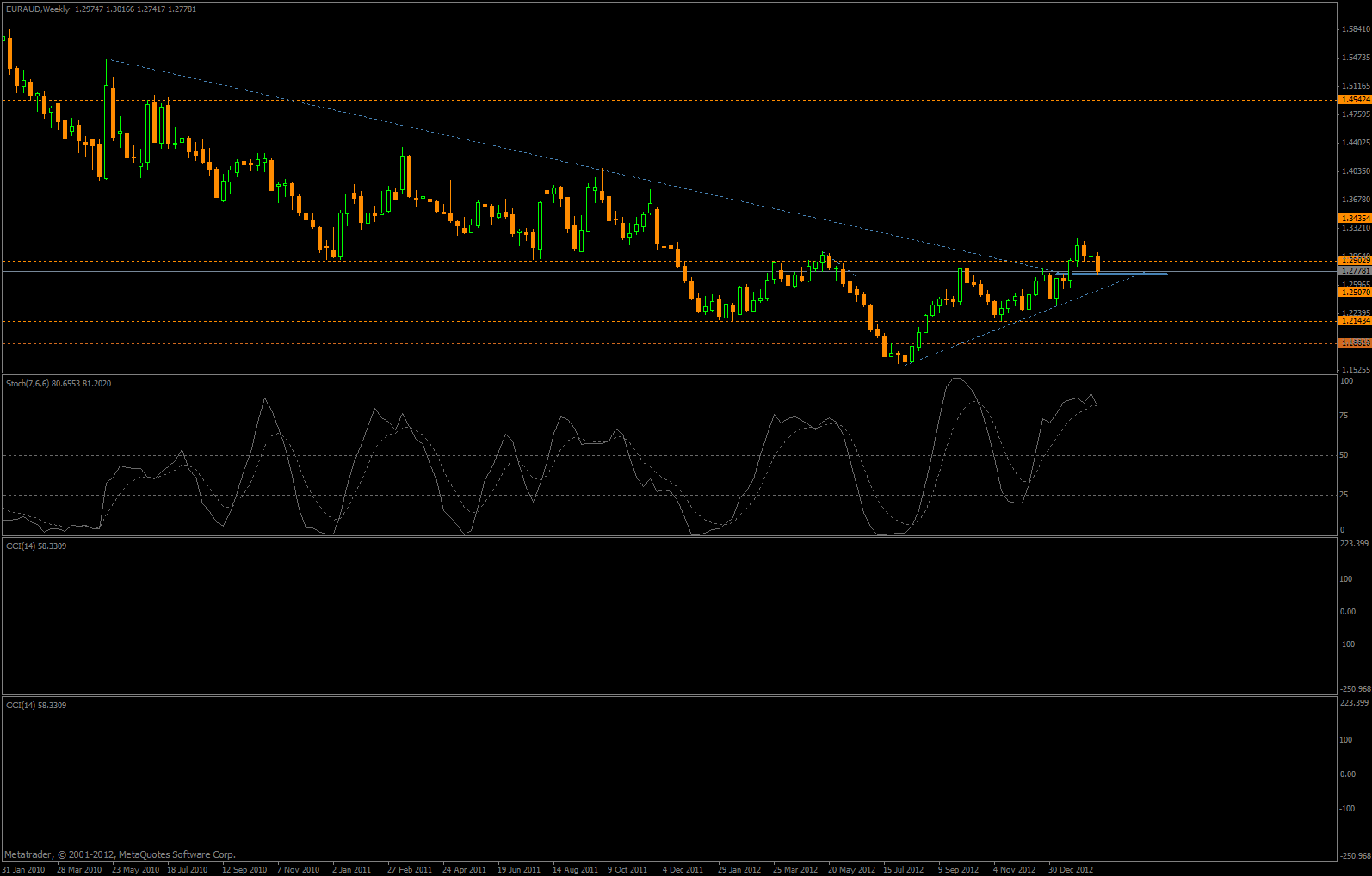Click the 23 May 2010 date label
The image size is (1372, 876).
point(135,870)
